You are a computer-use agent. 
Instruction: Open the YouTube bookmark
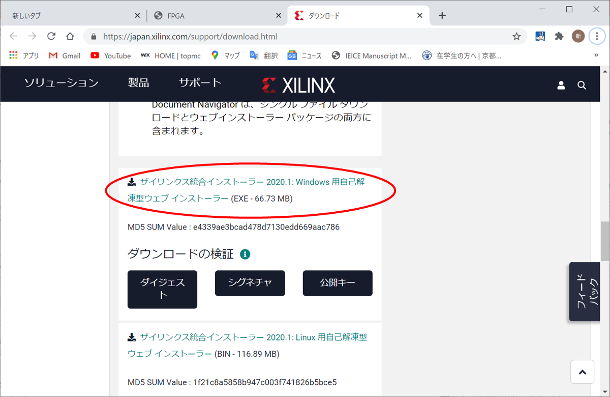click(x=111, y=56)
